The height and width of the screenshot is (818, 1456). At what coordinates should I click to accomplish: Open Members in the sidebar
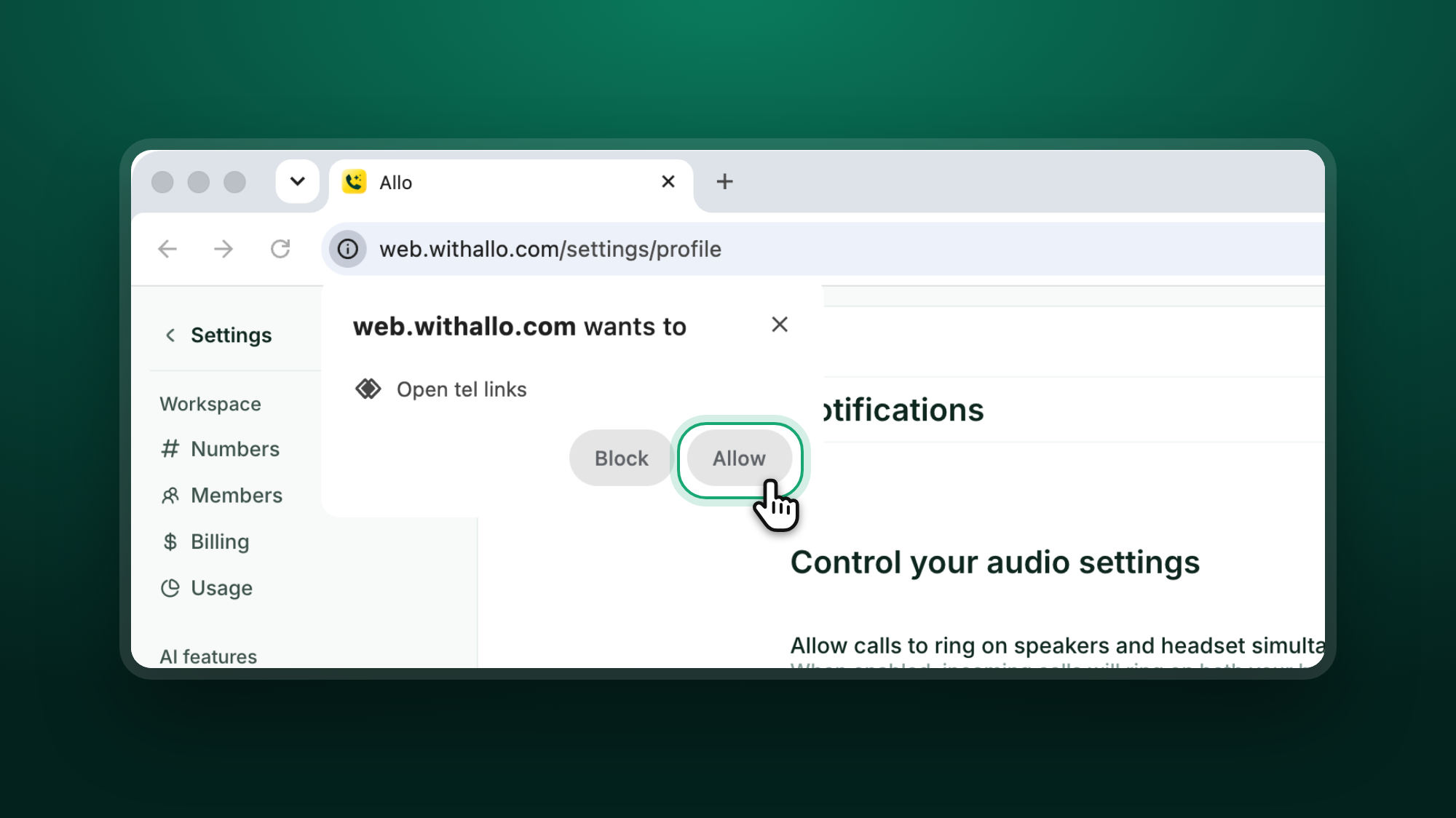tap(221, 496)
